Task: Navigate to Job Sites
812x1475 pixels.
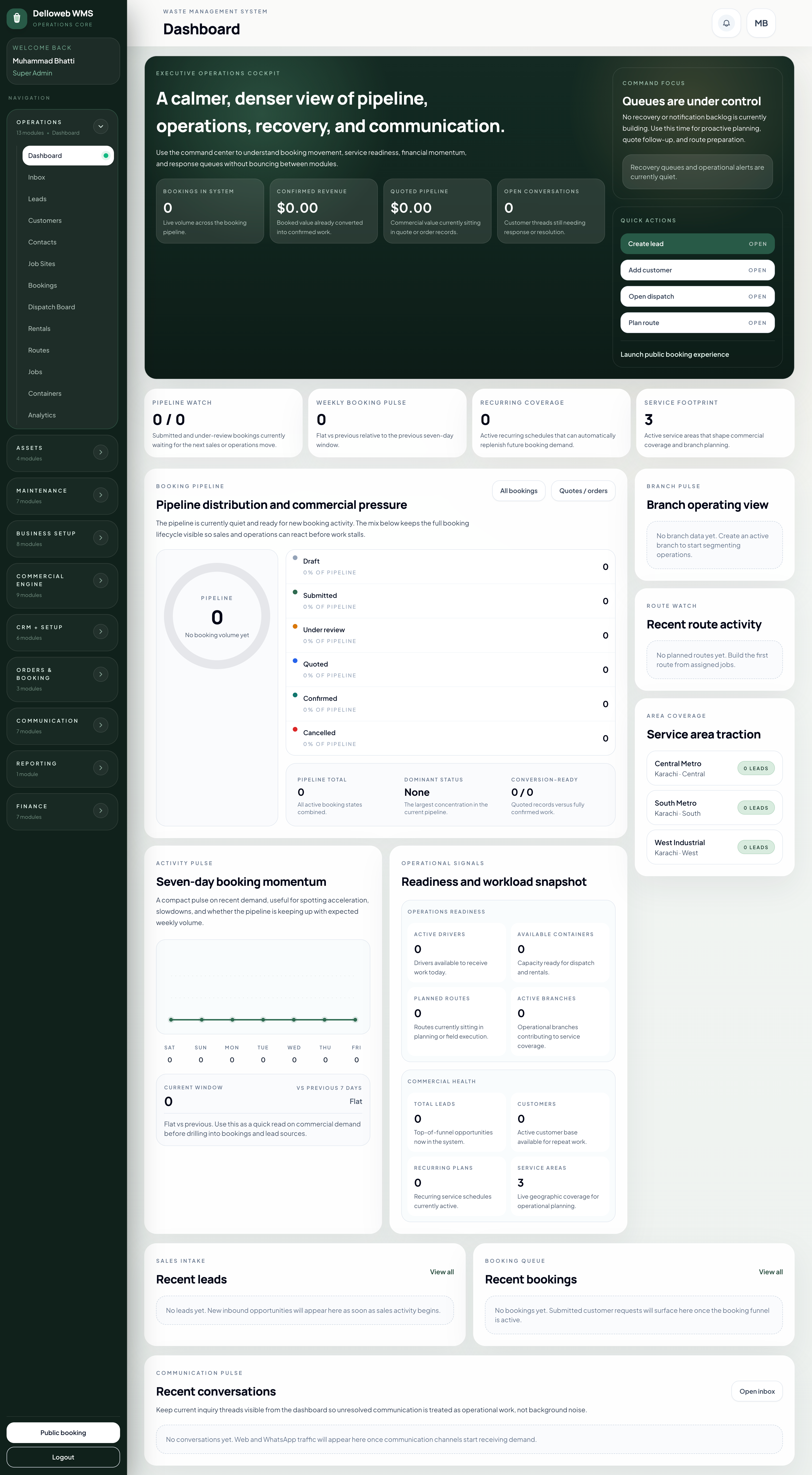Action: click(68, 264)
